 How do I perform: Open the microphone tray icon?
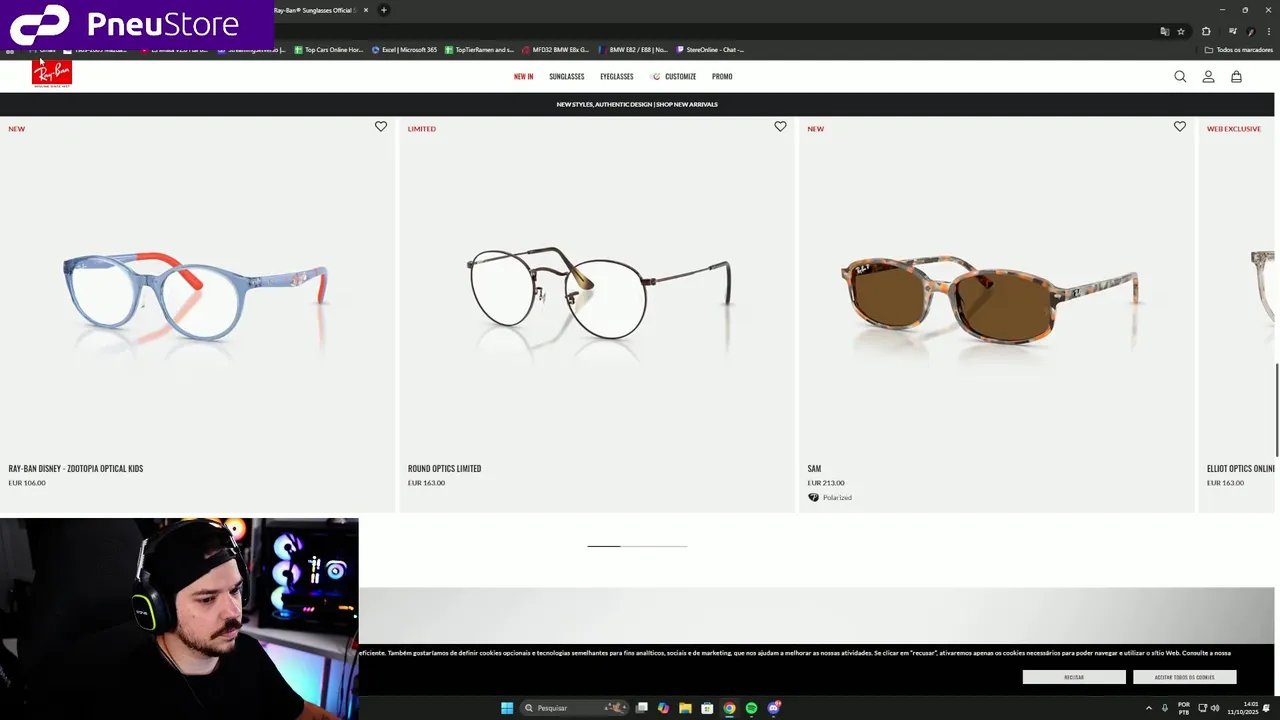(x=1164, y=708)
